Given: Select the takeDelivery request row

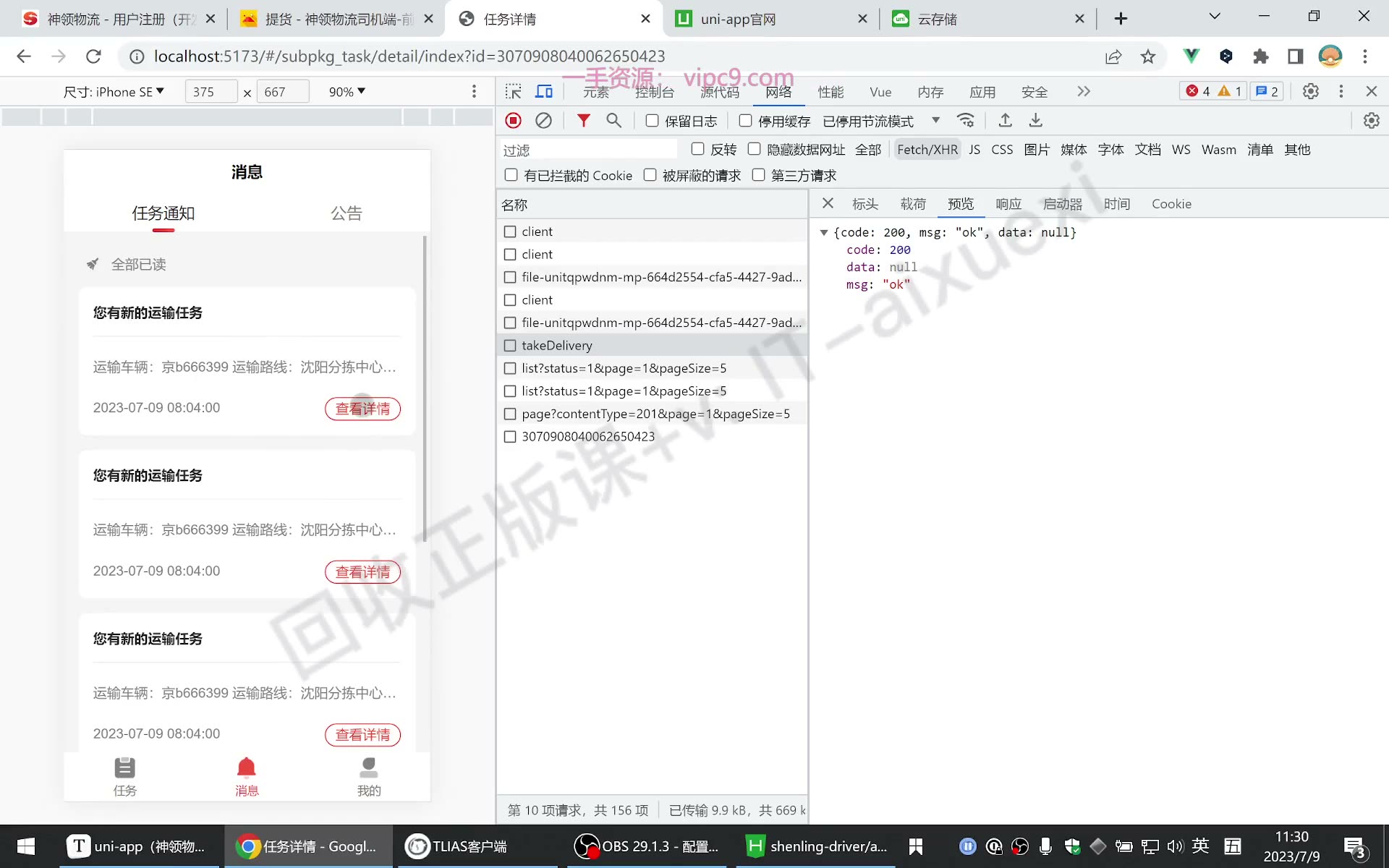Looking at the screenshot, I should pos(652,346).
